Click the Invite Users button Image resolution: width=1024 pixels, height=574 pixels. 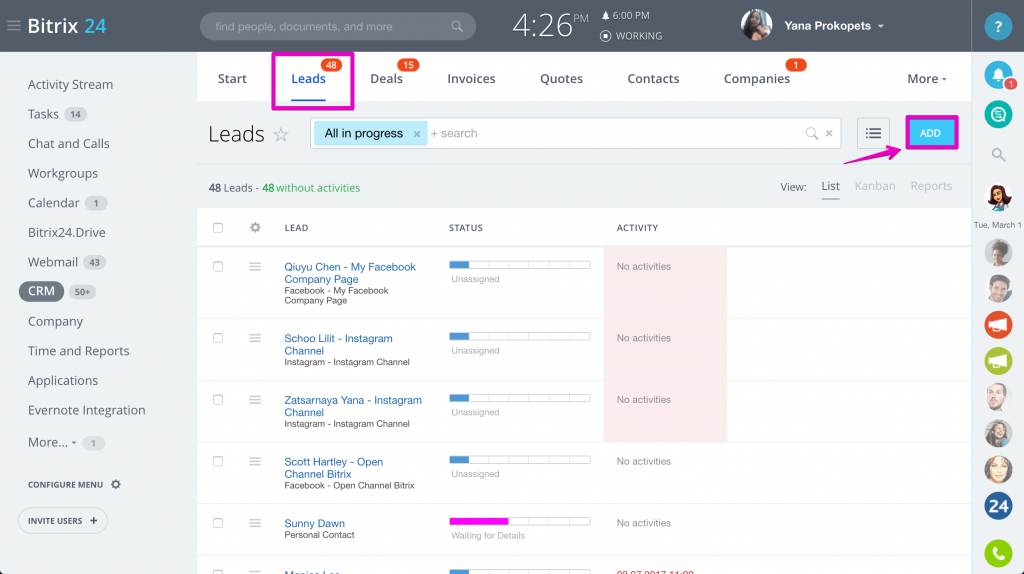pyautogui.click(x=63, y=520)
